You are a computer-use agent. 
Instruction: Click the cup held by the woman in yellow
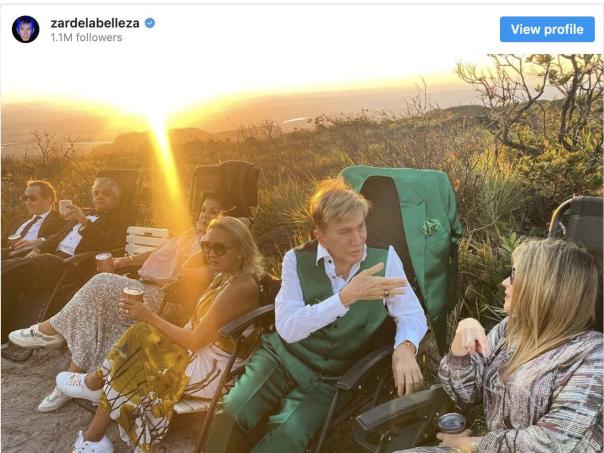pyautogui.click(x=133, y=297)
